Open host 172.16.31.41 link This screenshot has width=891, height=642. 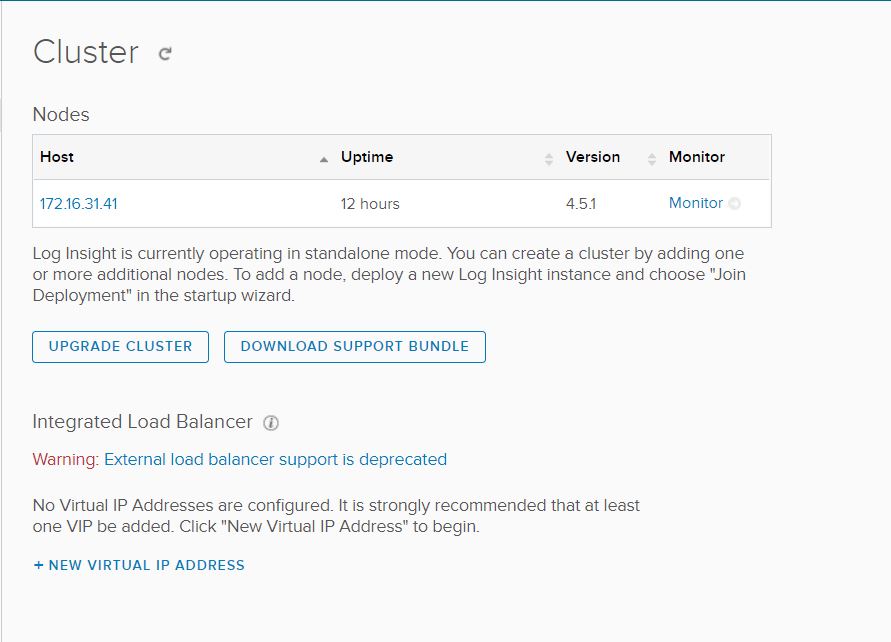click(78, 203)
